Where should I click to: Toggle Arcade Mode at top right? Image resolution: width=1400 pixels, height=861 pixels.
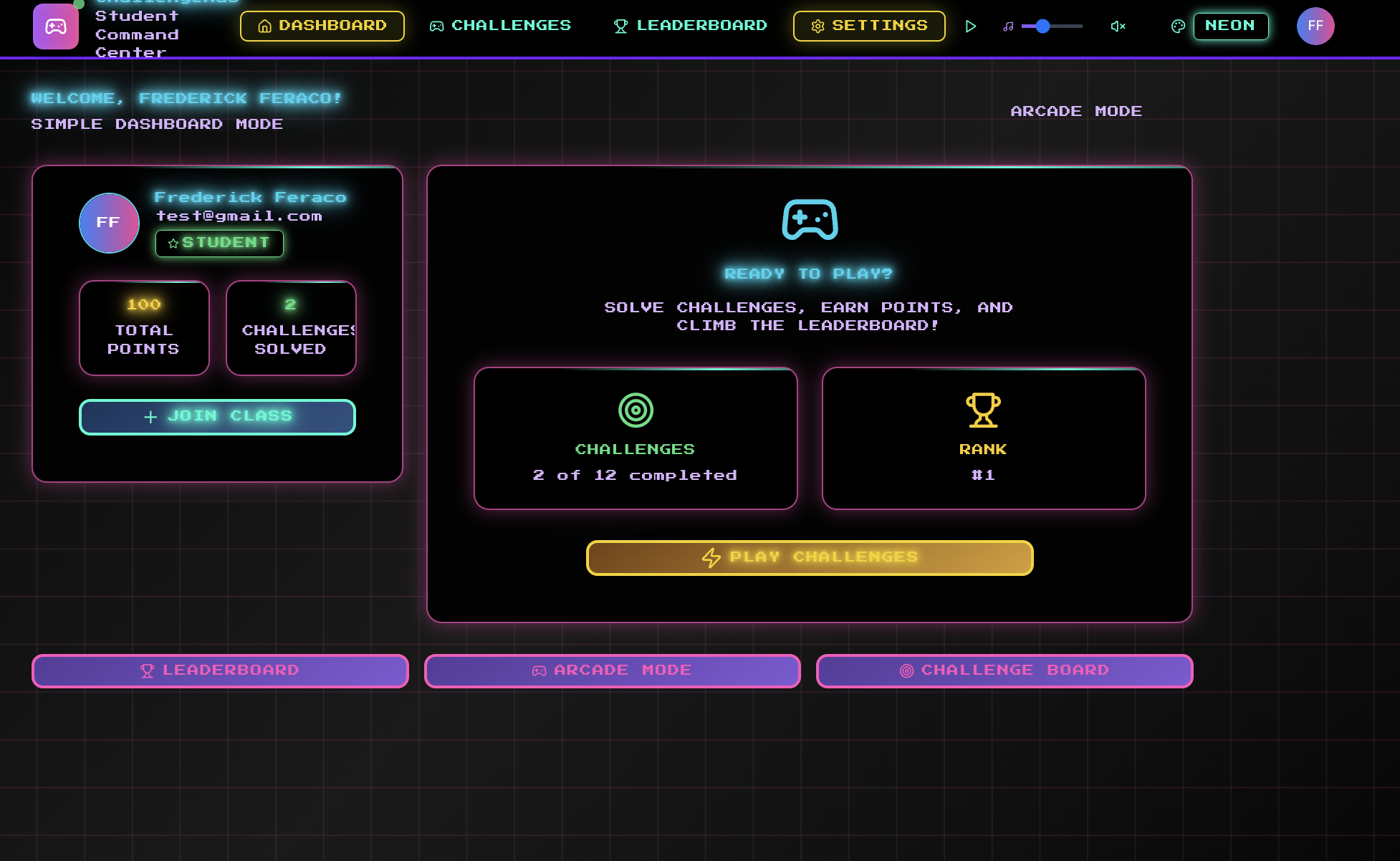(x=1076, y=112)
